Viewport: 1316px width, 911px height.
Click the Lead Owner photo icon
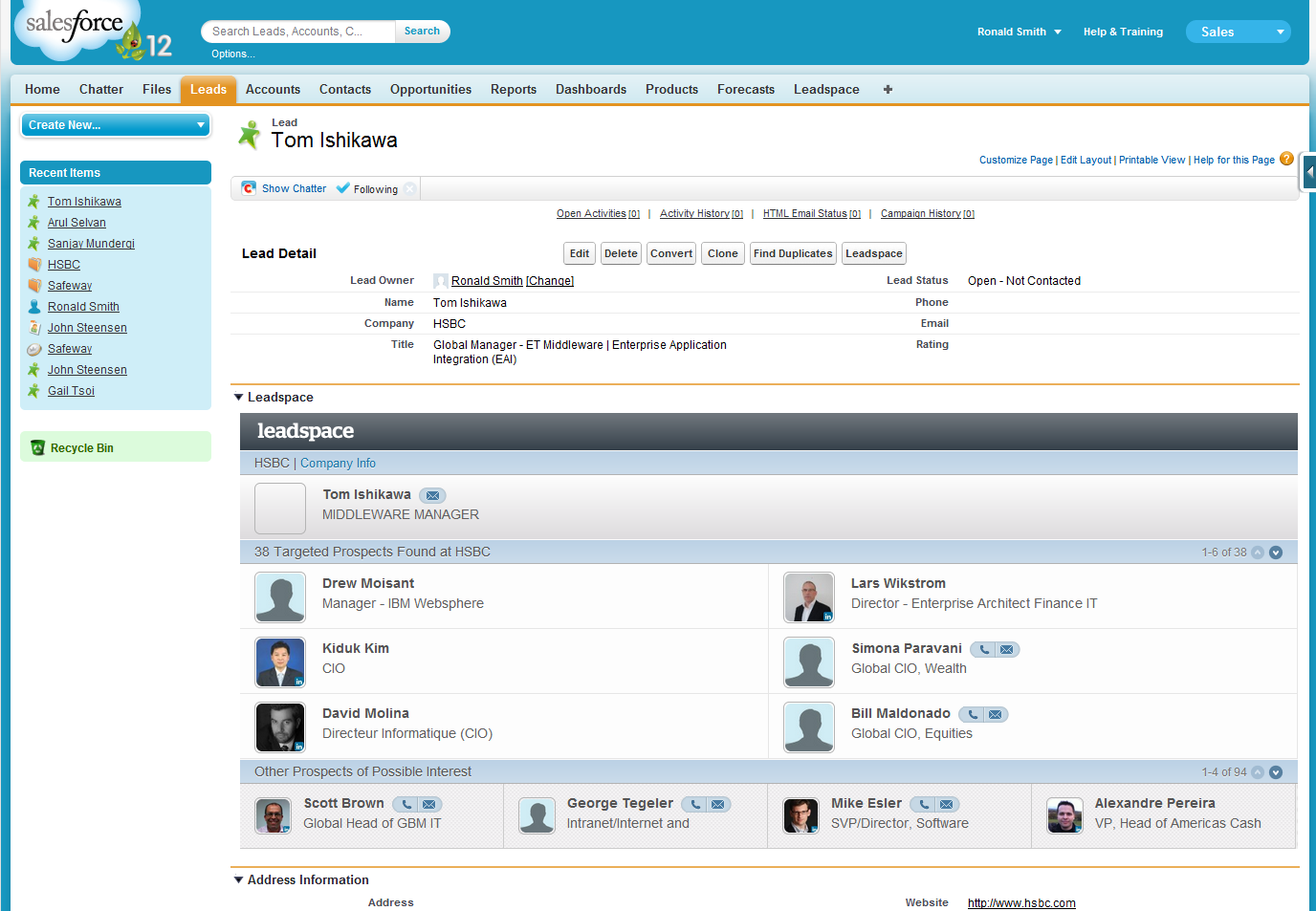441,281
